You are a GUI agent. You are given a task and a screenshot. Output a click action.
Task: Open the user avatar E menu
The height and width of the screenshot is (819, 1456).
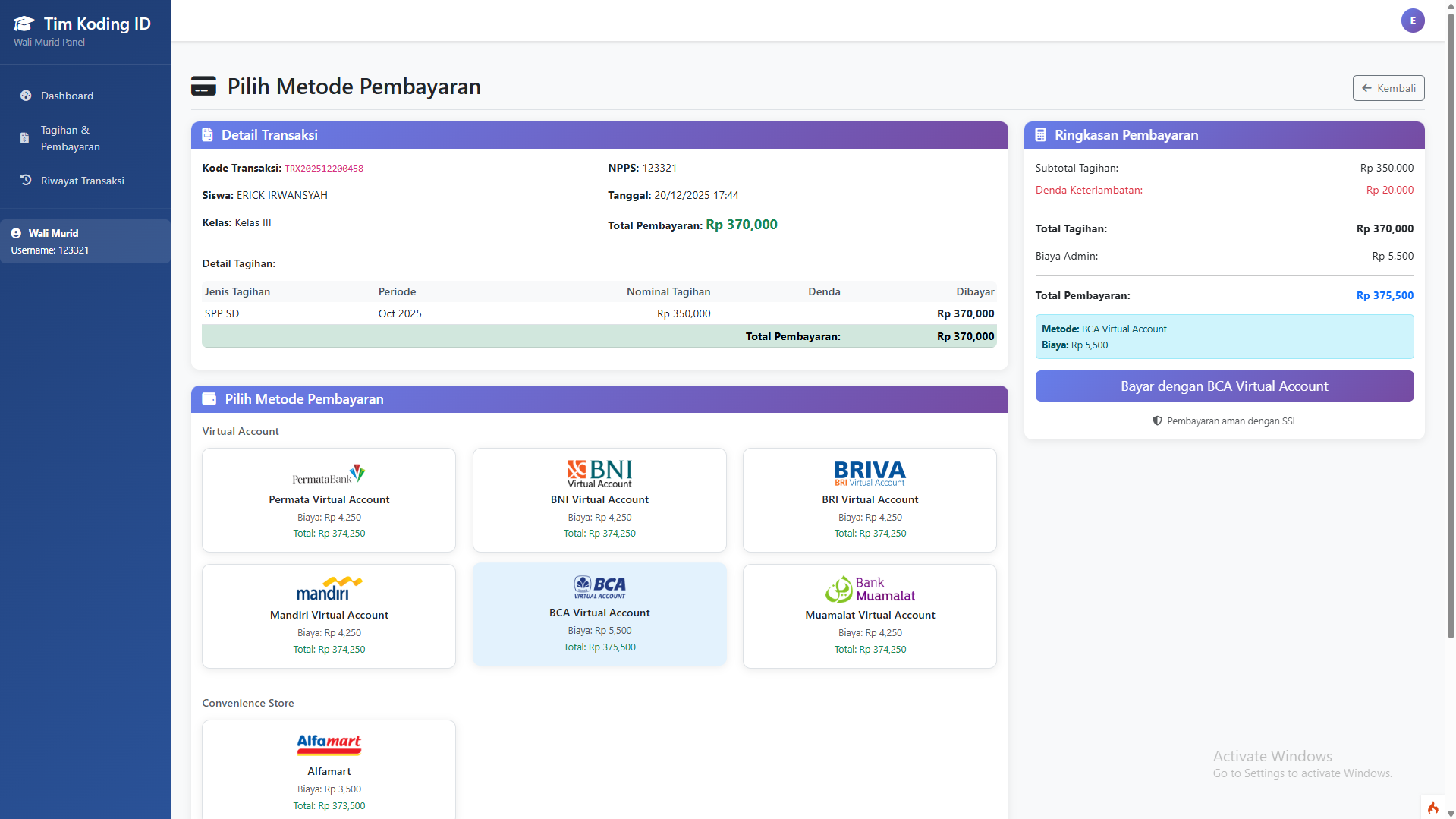click(1412, 20)
